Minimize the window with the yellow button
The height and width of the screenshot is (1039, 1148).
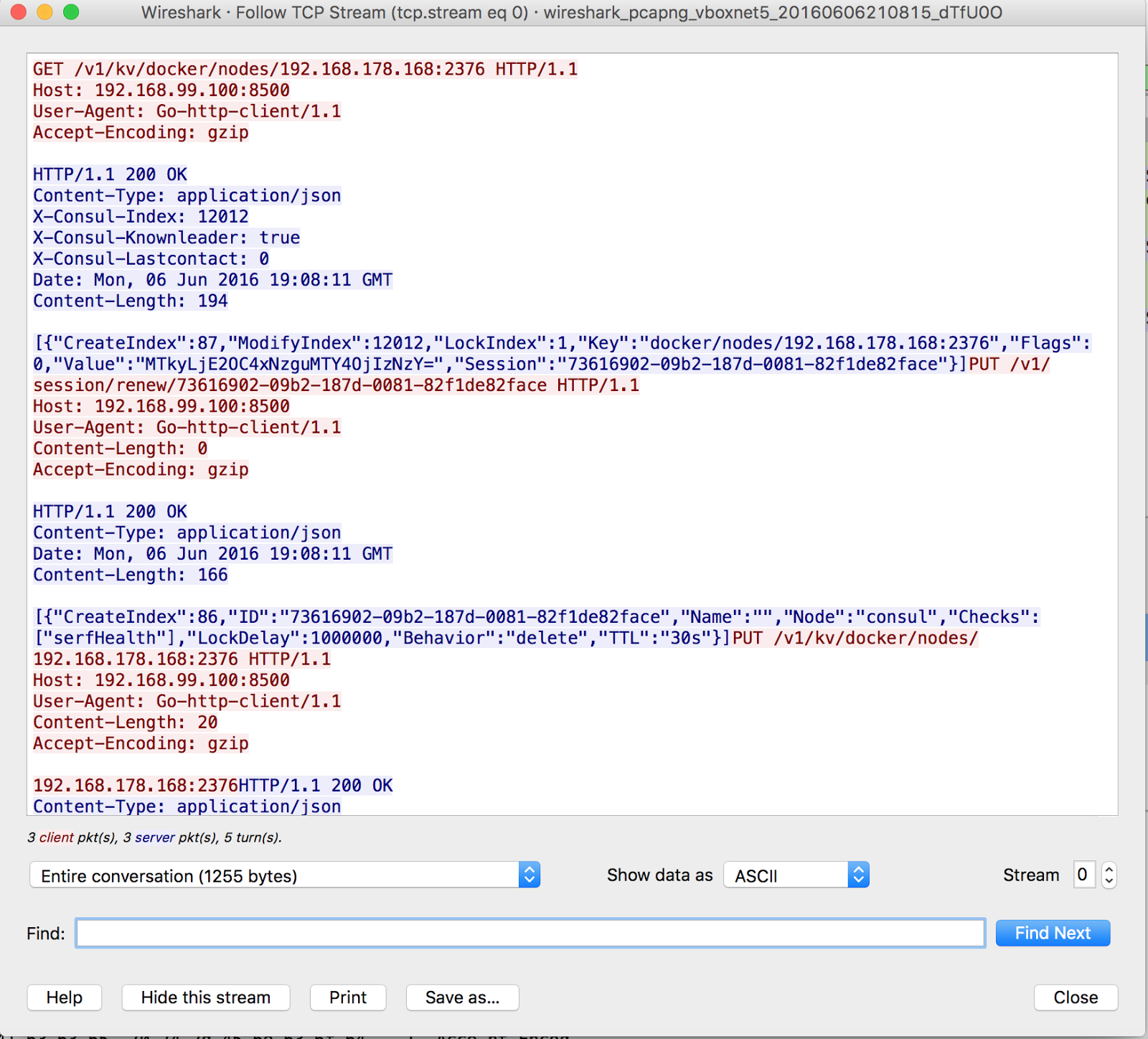pos(43,12)
